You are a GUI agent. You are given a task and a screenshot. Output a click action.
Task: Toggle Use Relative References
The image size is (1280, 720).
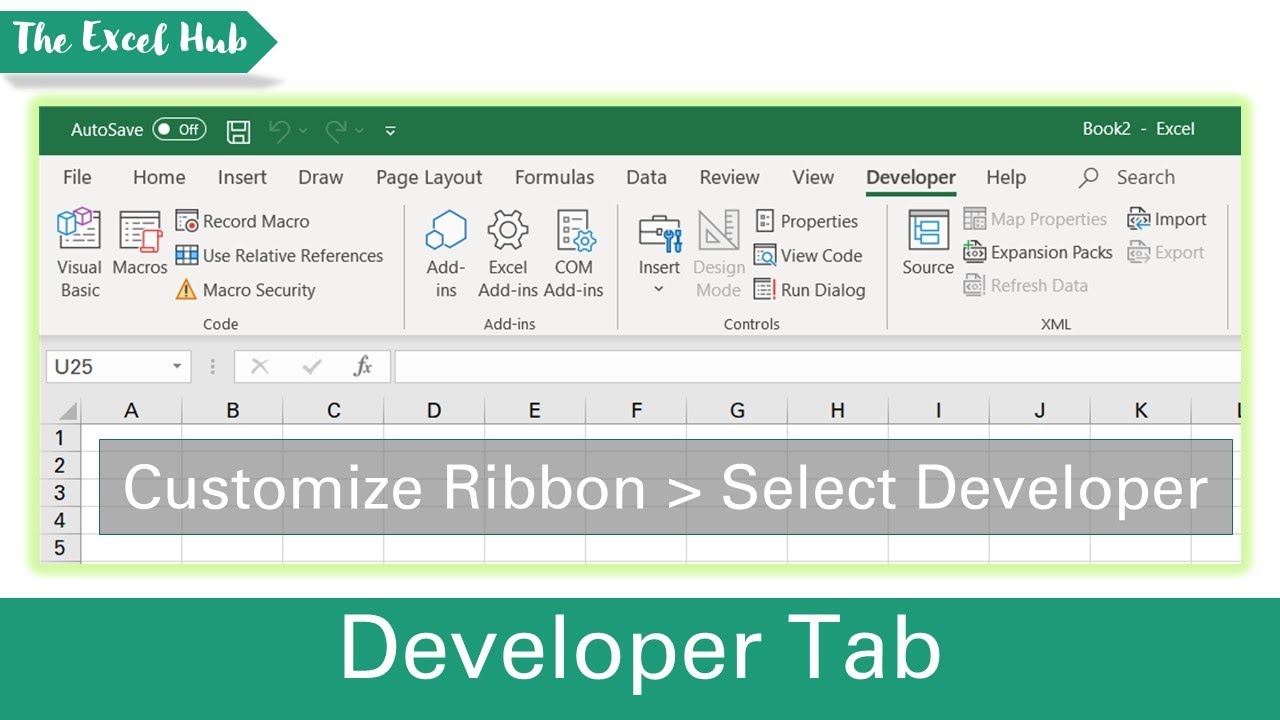tap(279, 255)
